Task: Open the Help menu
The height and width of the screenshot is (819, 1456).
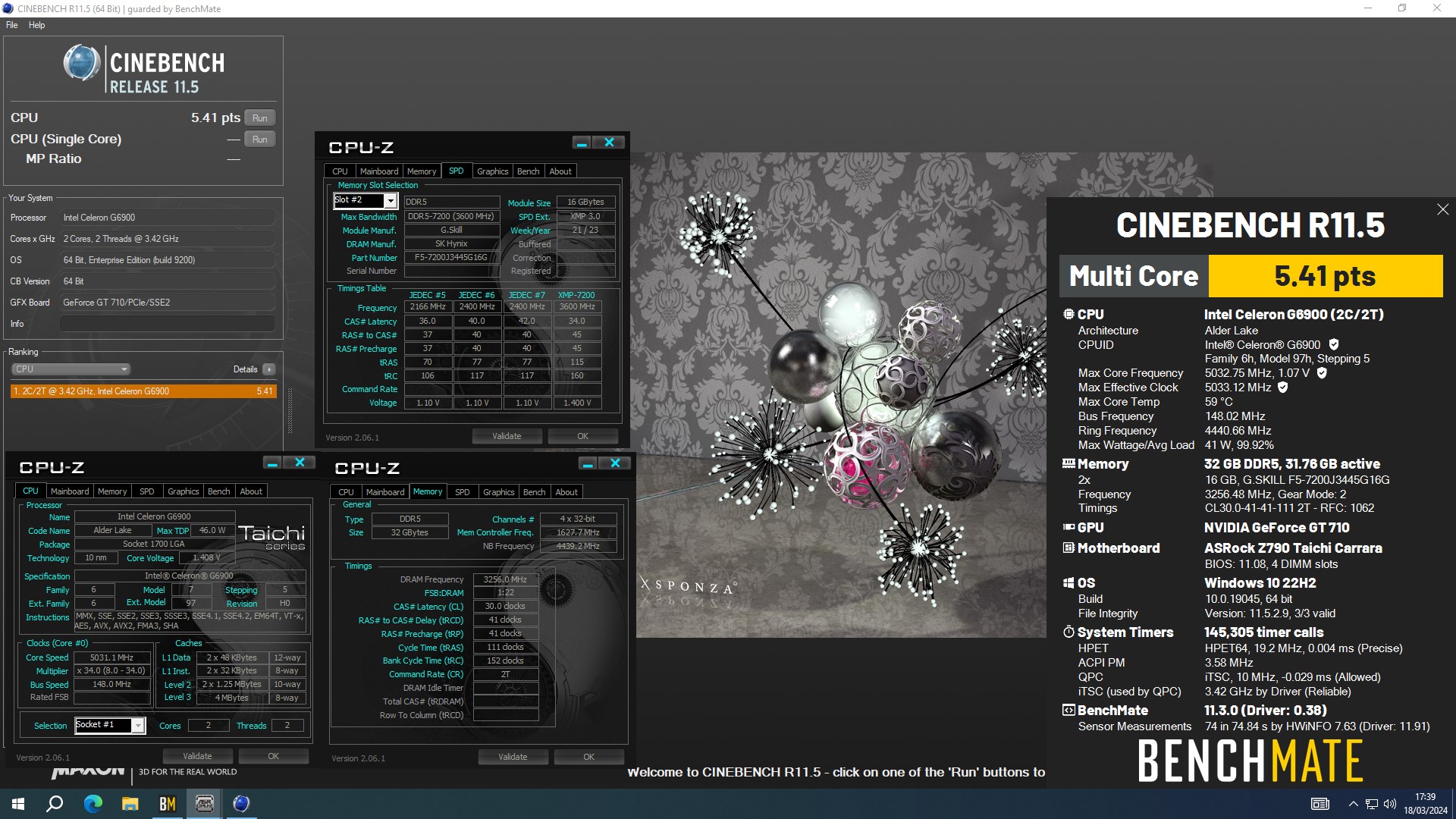Action: click(36, 25)
